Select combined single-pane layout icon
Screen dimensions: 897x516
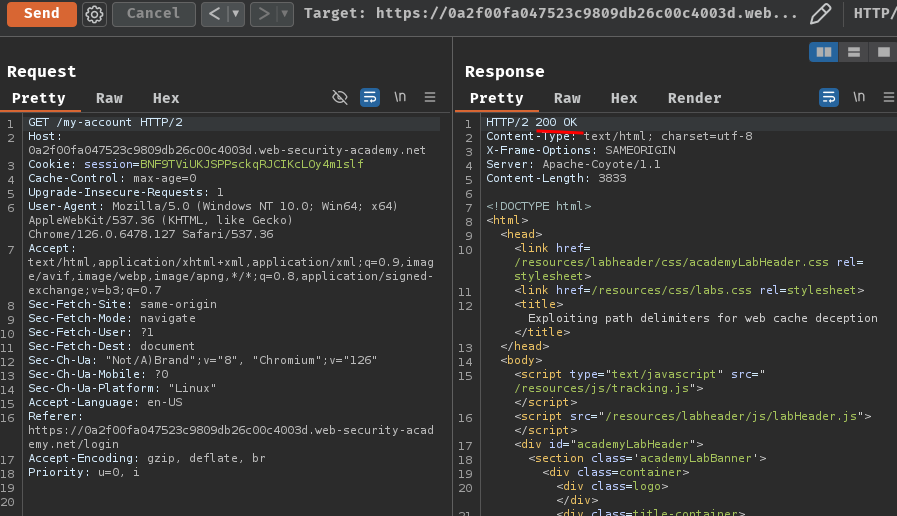[883, 52]
